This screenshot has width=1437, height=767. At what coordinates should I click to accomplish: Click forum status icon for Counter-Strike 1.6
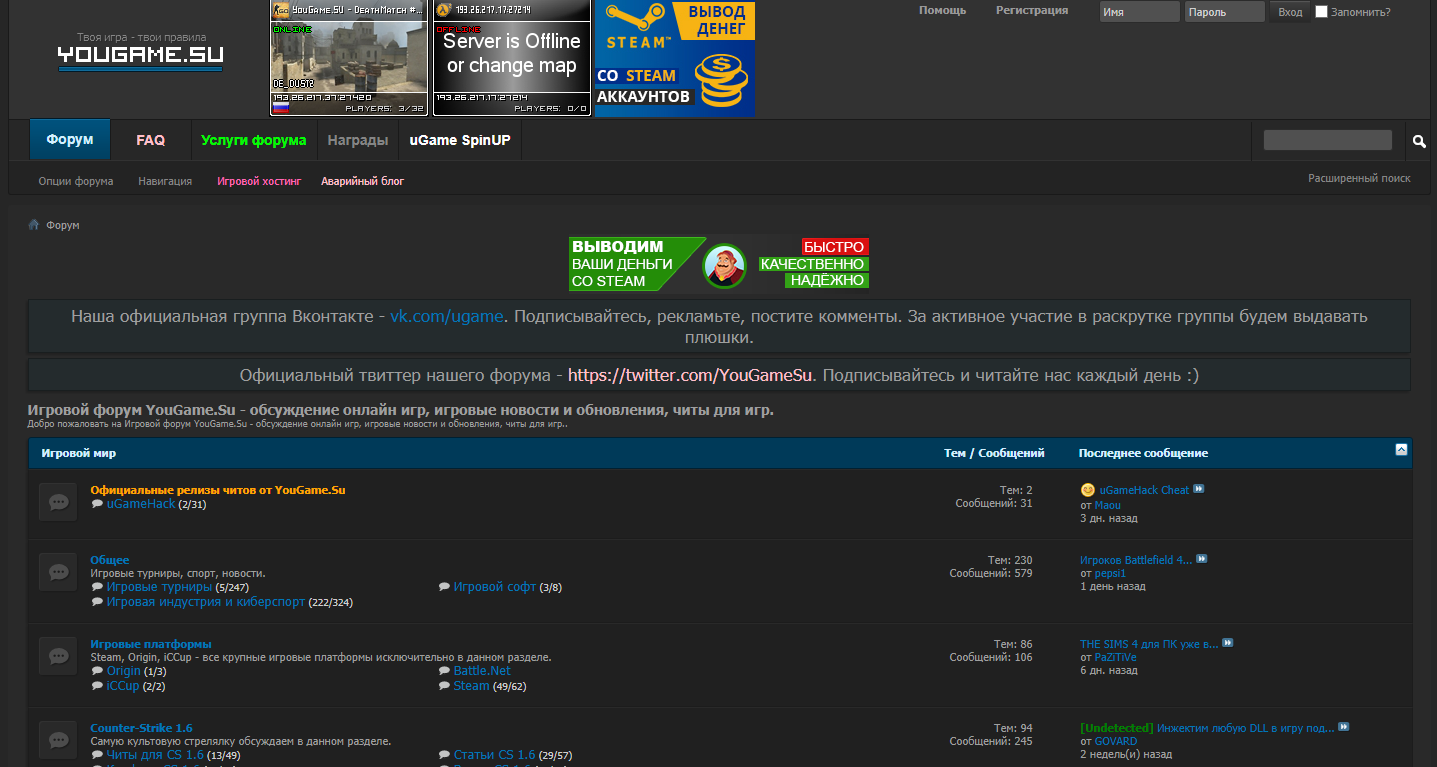[x=58, y=740]
